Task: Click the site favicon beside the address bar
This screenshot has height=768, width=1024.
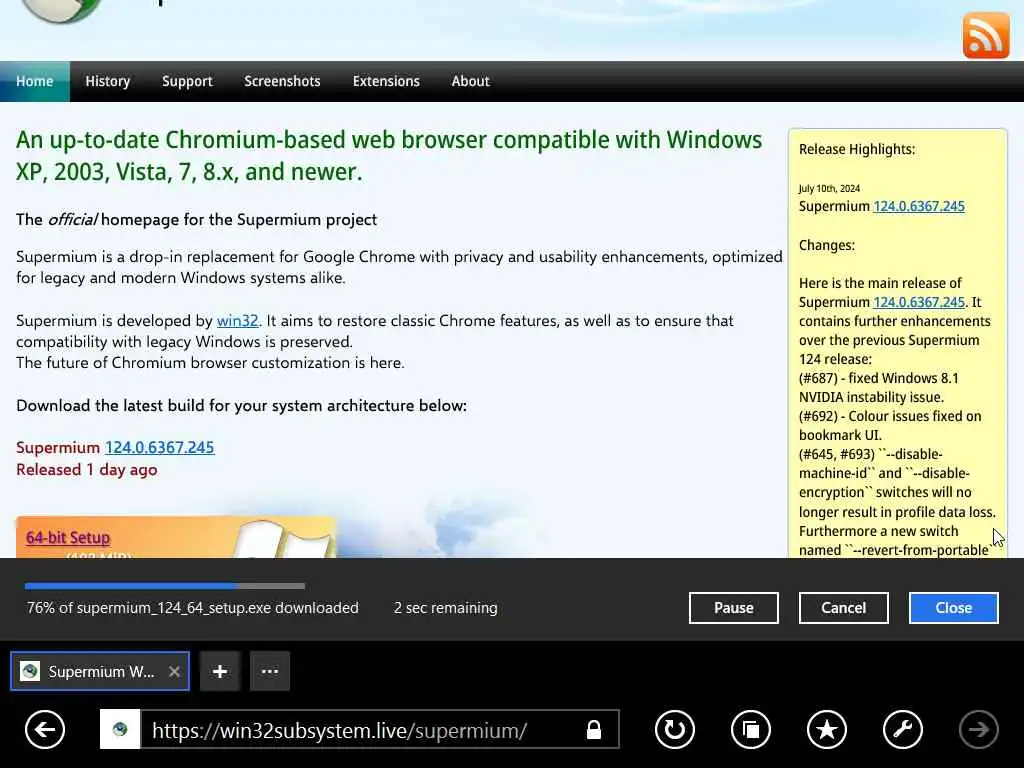Action: 120,729
